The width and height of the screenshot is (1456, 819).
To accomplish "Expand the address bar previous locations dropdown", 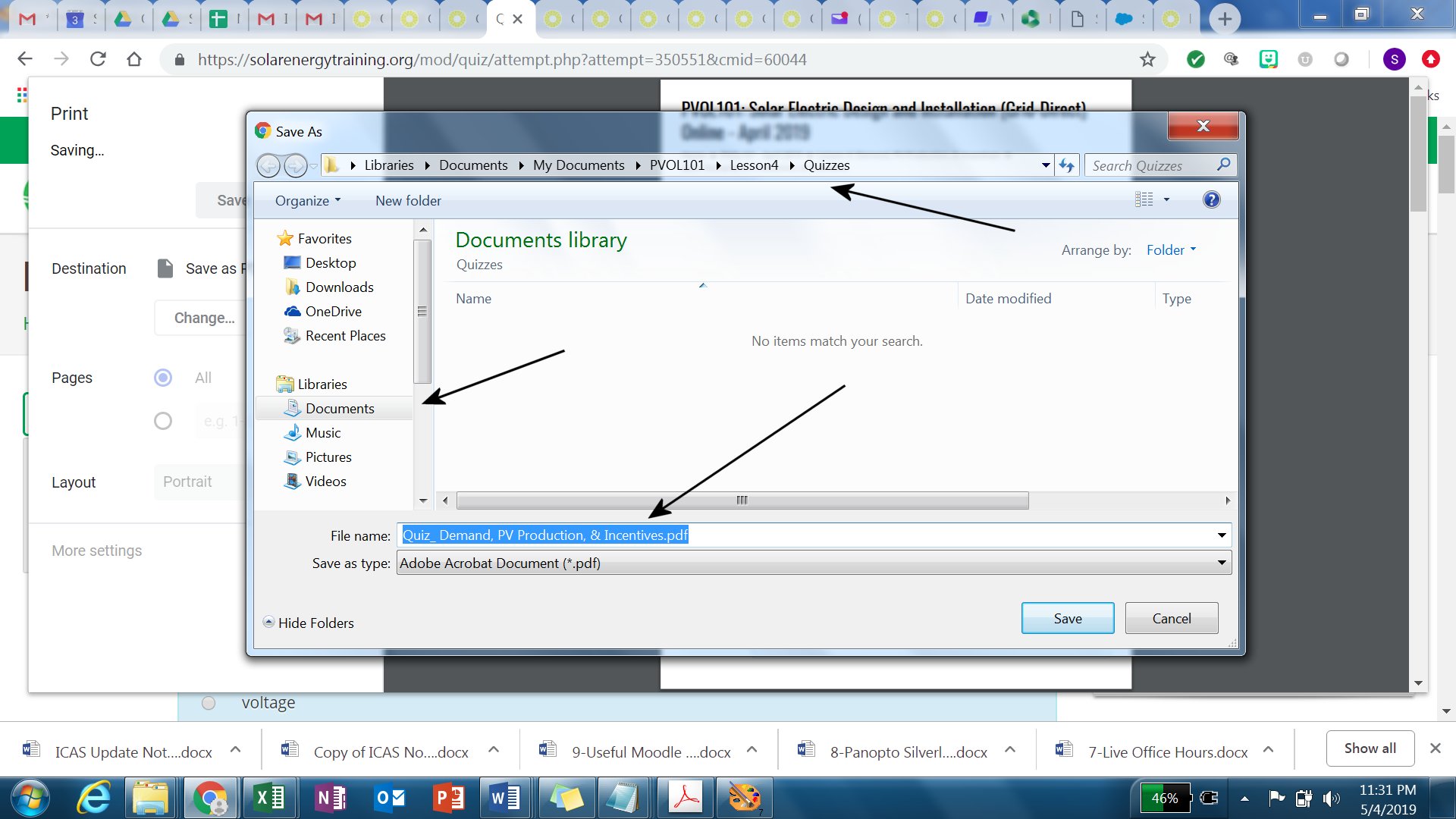I will (x=1046, y=165).
